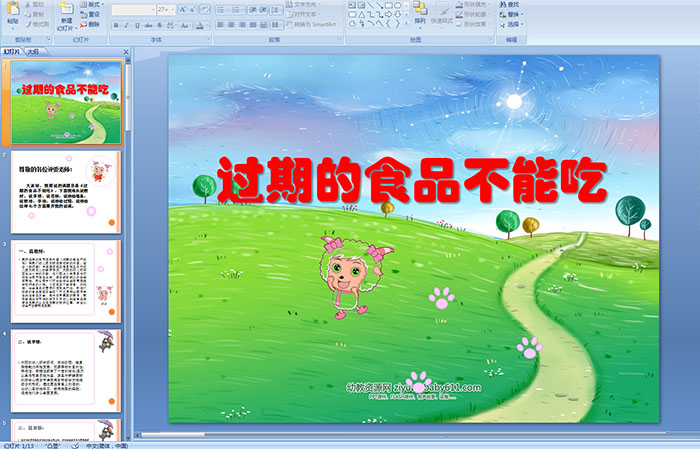Select the Isosceles Triangle shape
700x449 pixels.
pos(362,14)
